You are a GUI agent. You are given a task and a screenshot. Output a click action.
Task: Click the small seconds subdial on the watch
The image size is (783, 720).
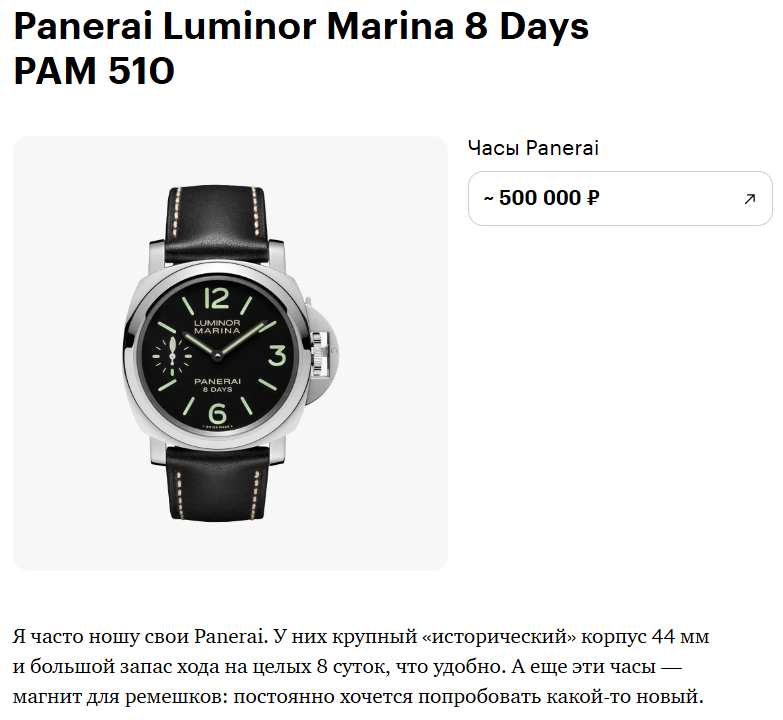pyautogui.click(x=172, y=356)
